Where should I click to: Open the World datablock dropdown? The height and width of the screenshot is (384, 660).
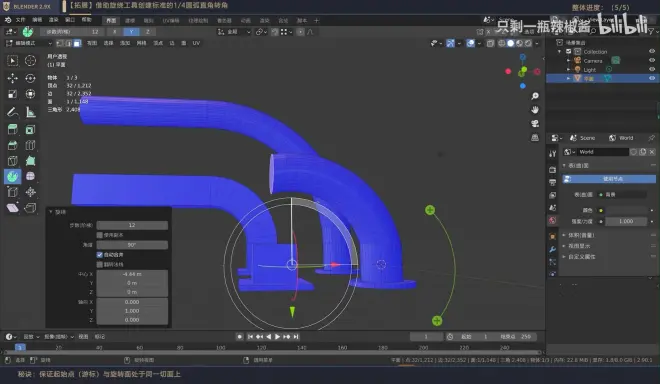pyautogui.click(x=570, y=152)
